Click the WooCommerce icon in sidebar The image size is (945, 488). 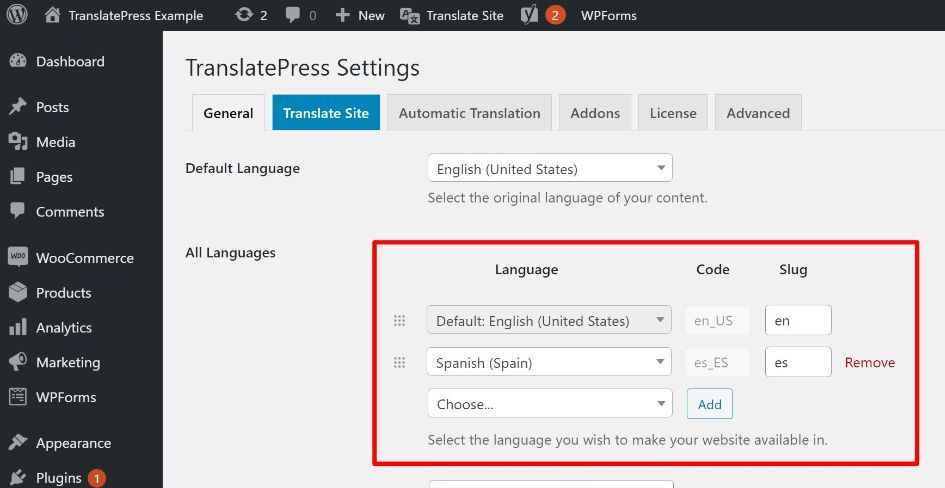click(17, 257)
